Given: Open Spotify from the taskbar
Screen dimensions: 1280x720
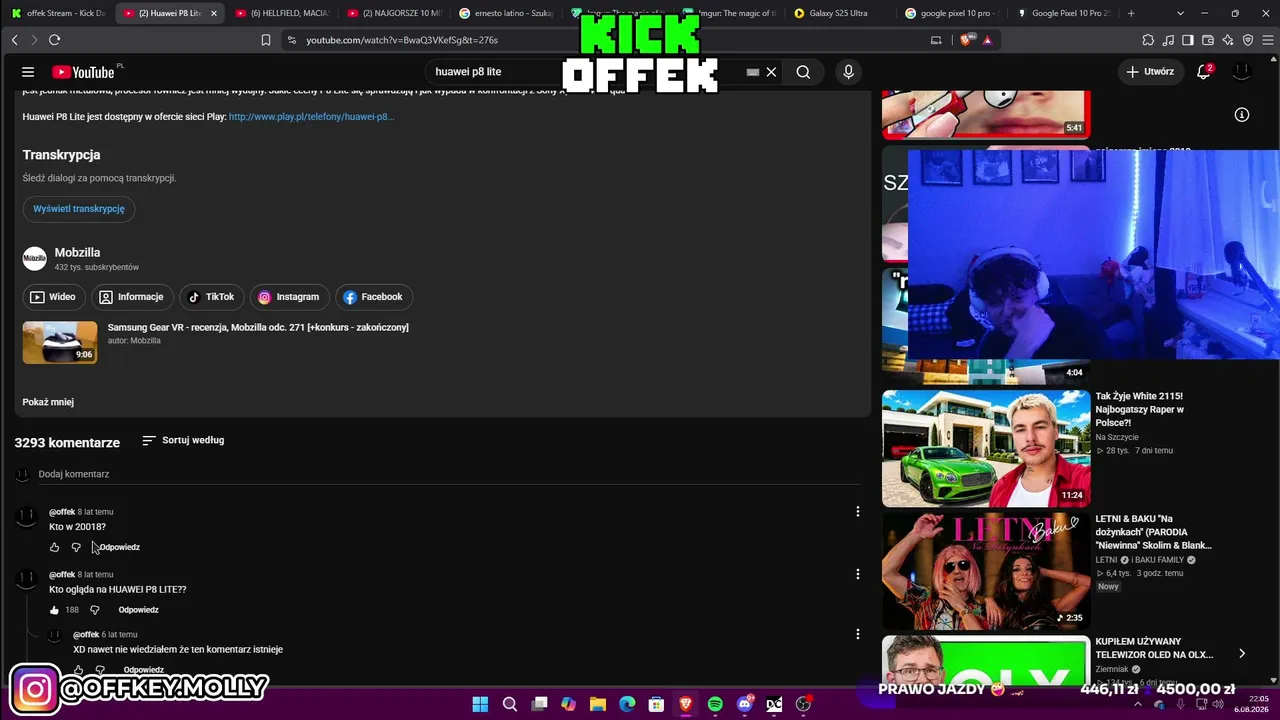Looking at the screenshot, I should click(715, 704).
